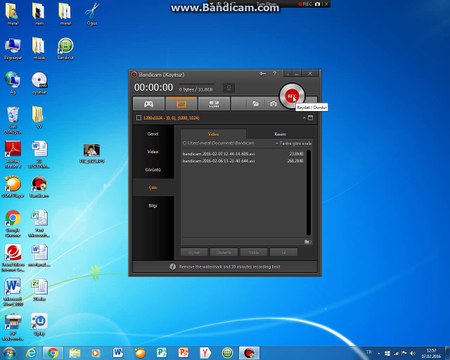Open the Trend Micro desktop shortcut
The image size is (450, 360).
tap(13, 258)
